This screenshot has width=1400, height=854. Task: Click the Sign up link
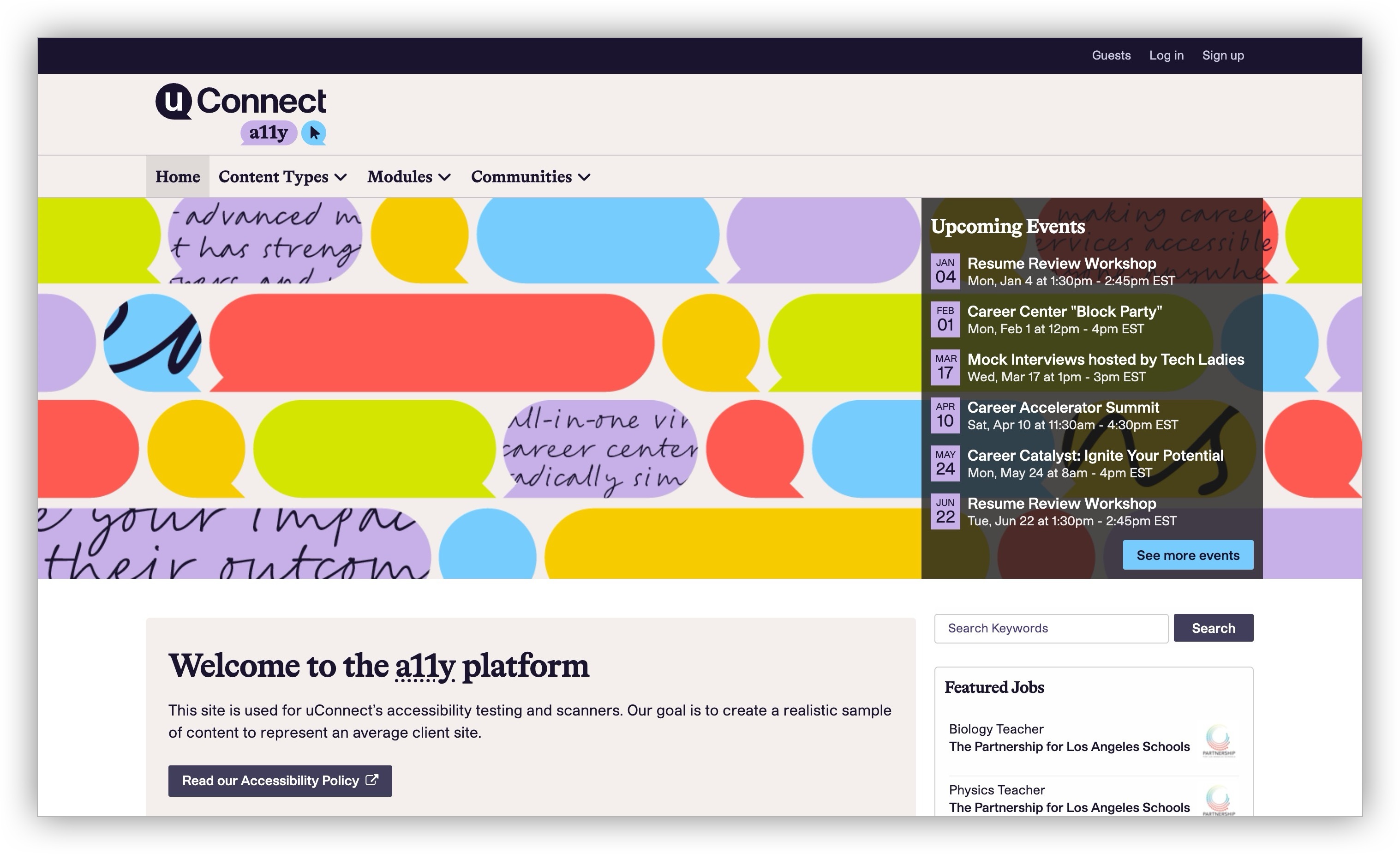point(1223,55)
